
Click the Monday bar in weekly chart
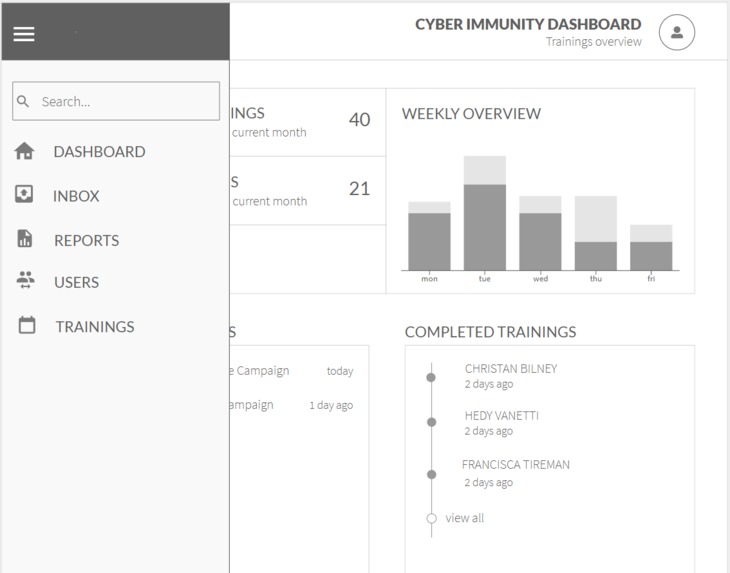[x=429, y=236]
